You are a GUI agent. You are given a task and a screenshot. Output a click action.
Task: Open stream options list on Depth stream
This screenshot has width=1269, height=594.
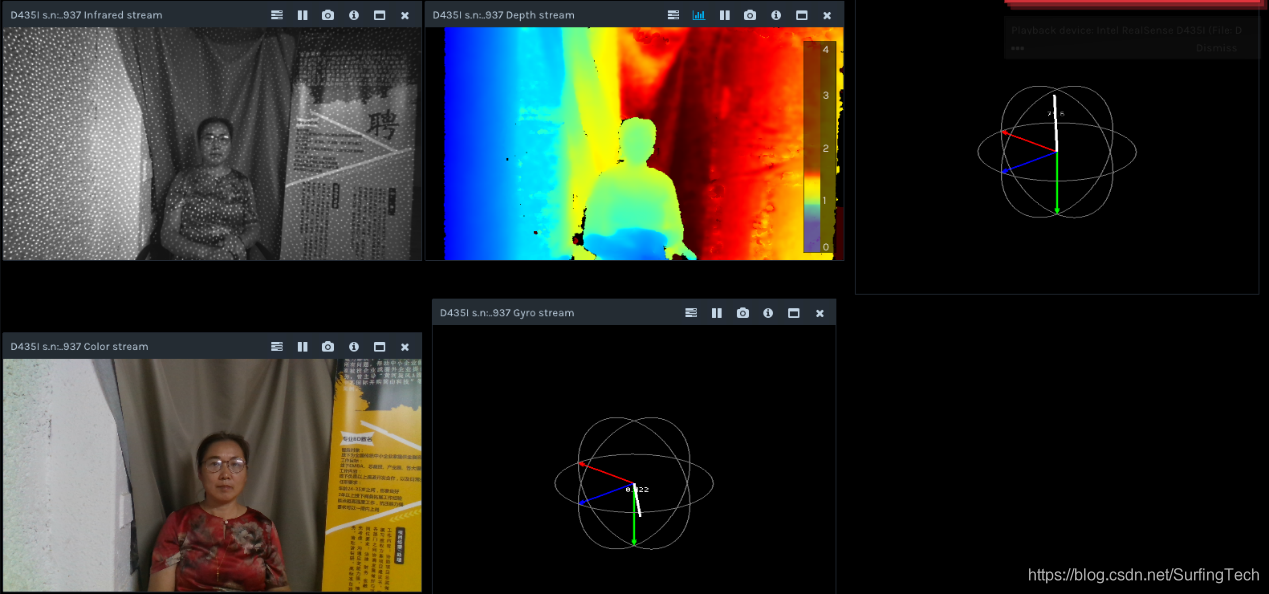[674, 15]
